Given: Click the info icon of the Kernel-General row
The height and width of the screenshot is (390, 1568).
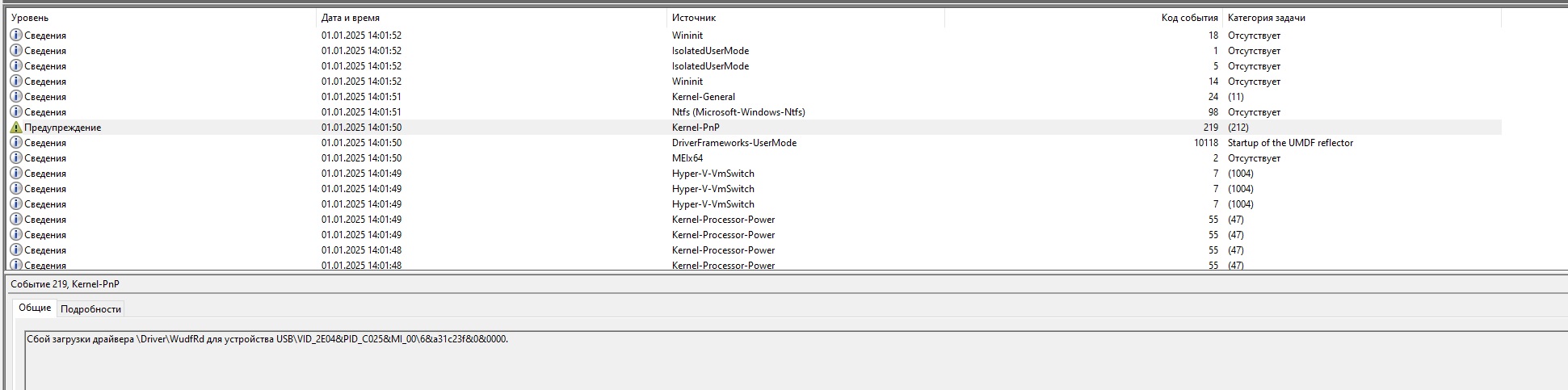Looking at the screenshot, I should [x=16, y=97].
